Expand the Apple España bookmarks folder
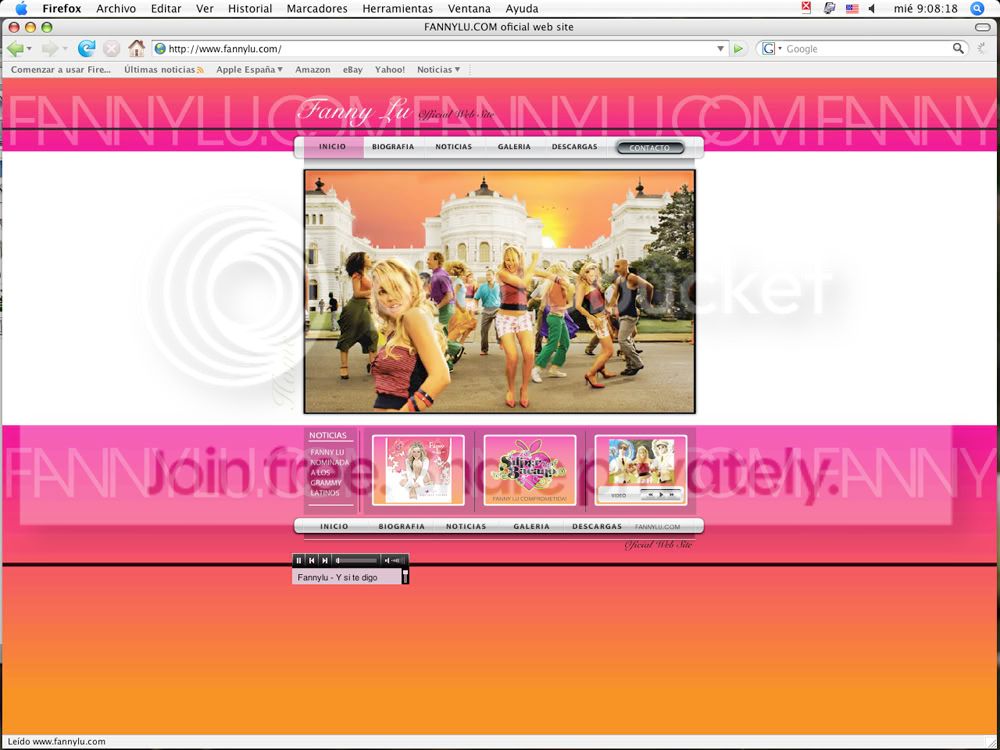This screenshot has height=750, width=1000. point(249,70)
